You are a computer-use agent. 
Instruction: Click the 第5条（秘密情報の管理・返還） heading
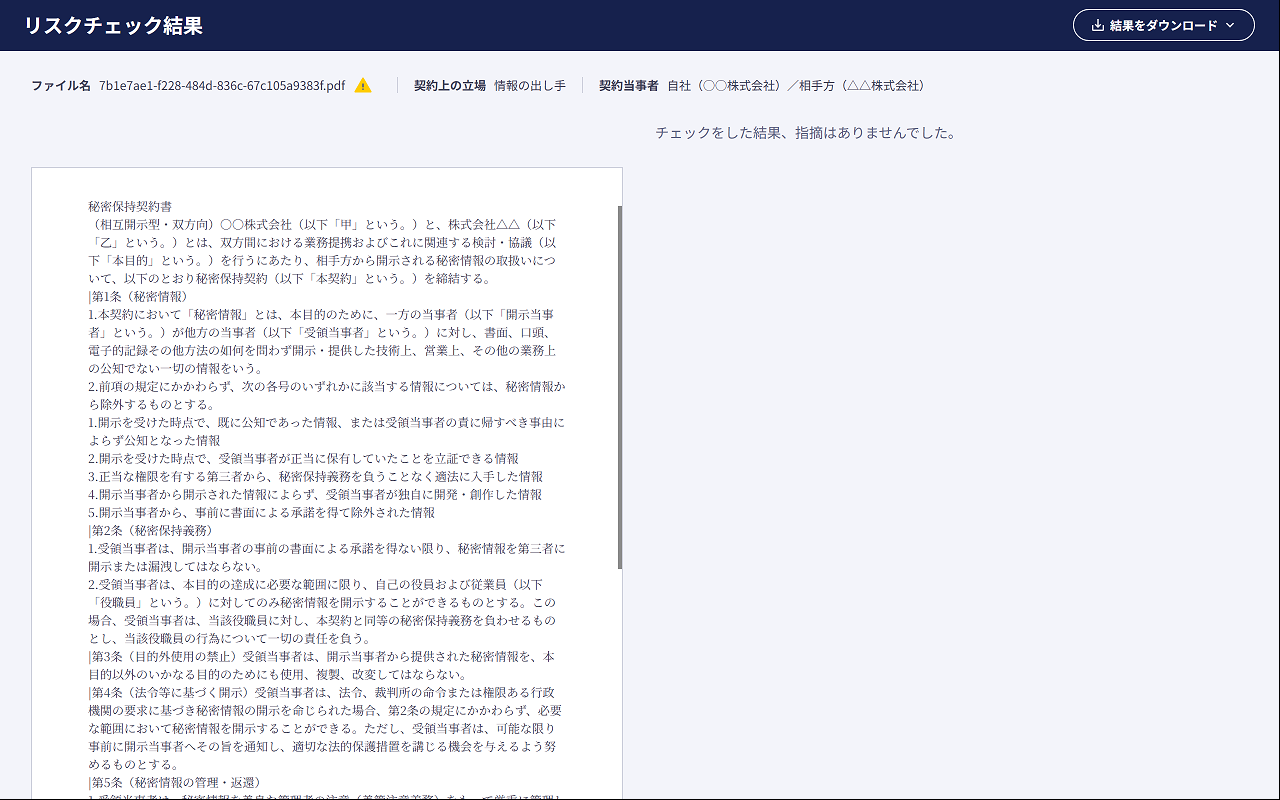click(174, 782)
